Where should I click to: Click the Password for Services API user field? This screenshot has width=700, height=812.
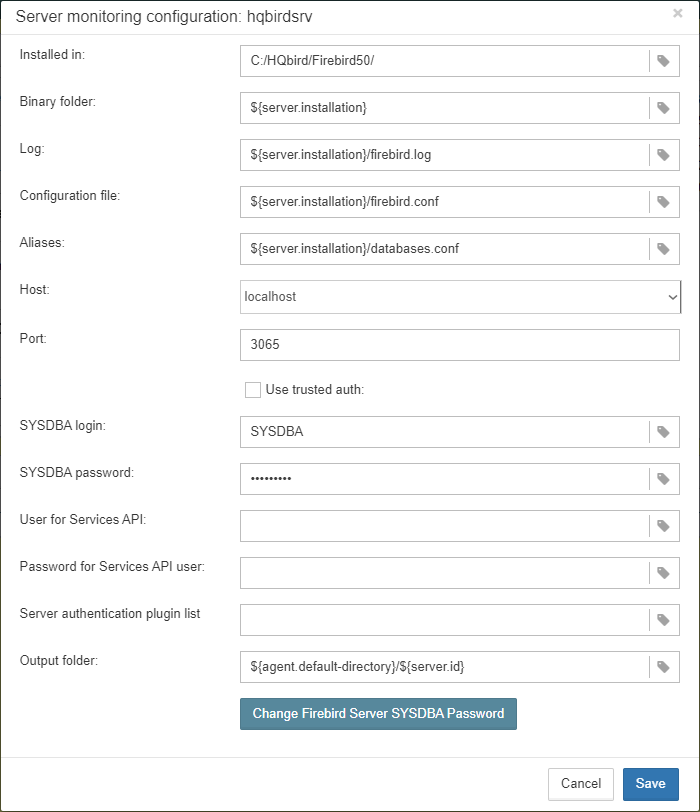pyautogui.click(x=444, y=573)
